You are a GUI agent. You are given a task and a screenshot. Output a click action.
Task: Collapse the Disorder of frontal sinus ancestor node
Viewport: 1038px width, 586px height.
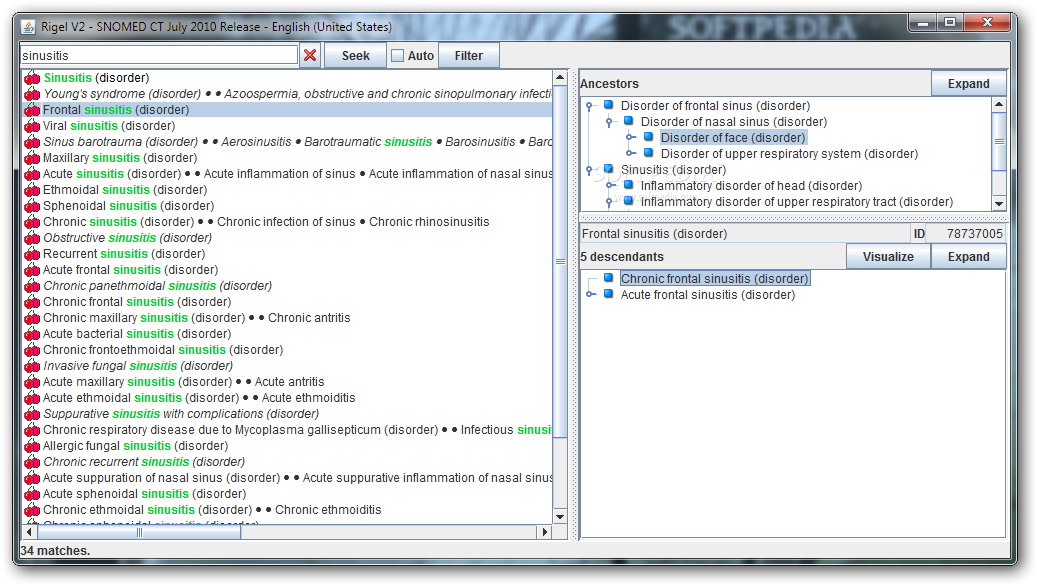pyautogui.click(x=589, y=105)
